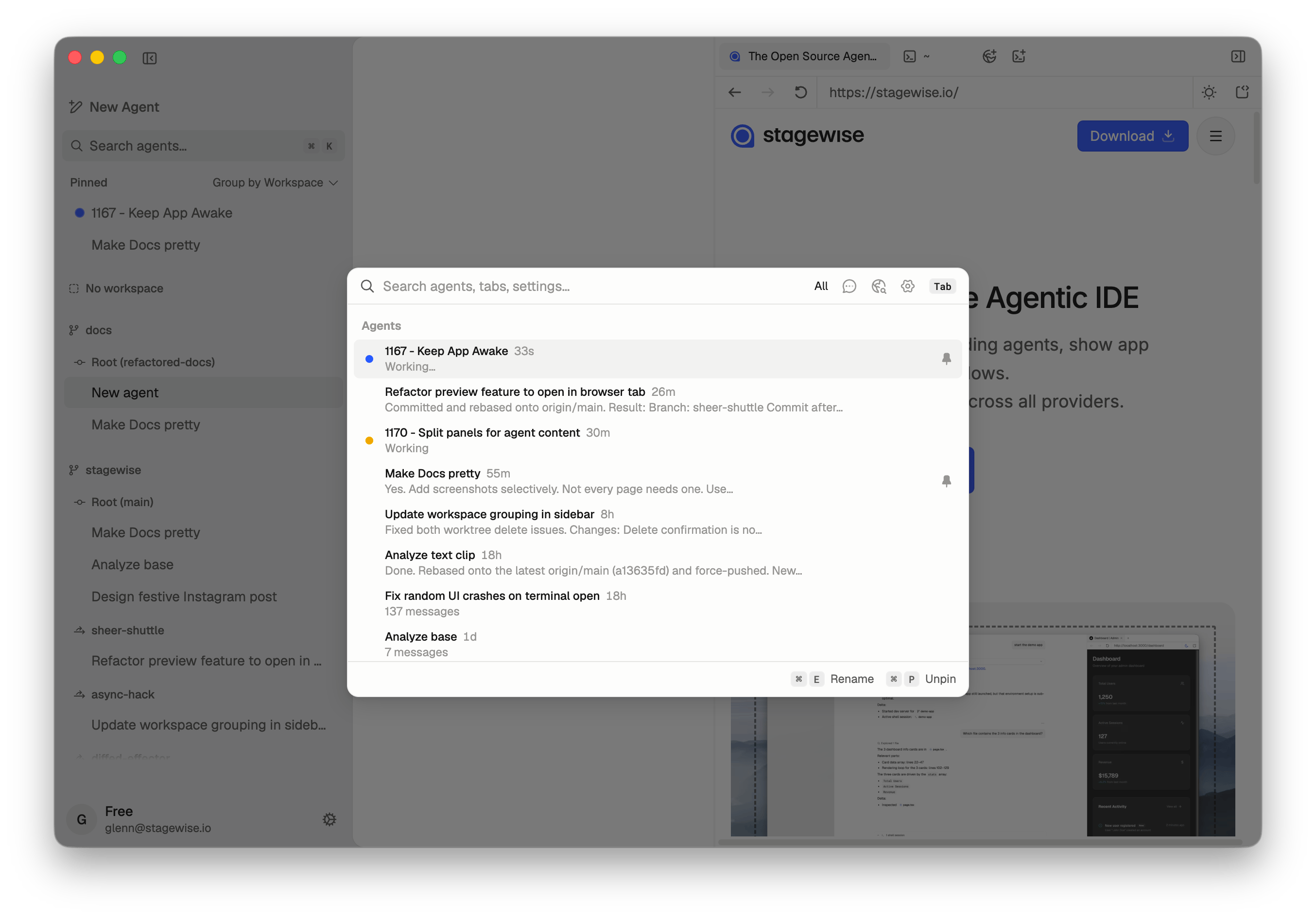Select Analyze text clip result

[658, 562]
